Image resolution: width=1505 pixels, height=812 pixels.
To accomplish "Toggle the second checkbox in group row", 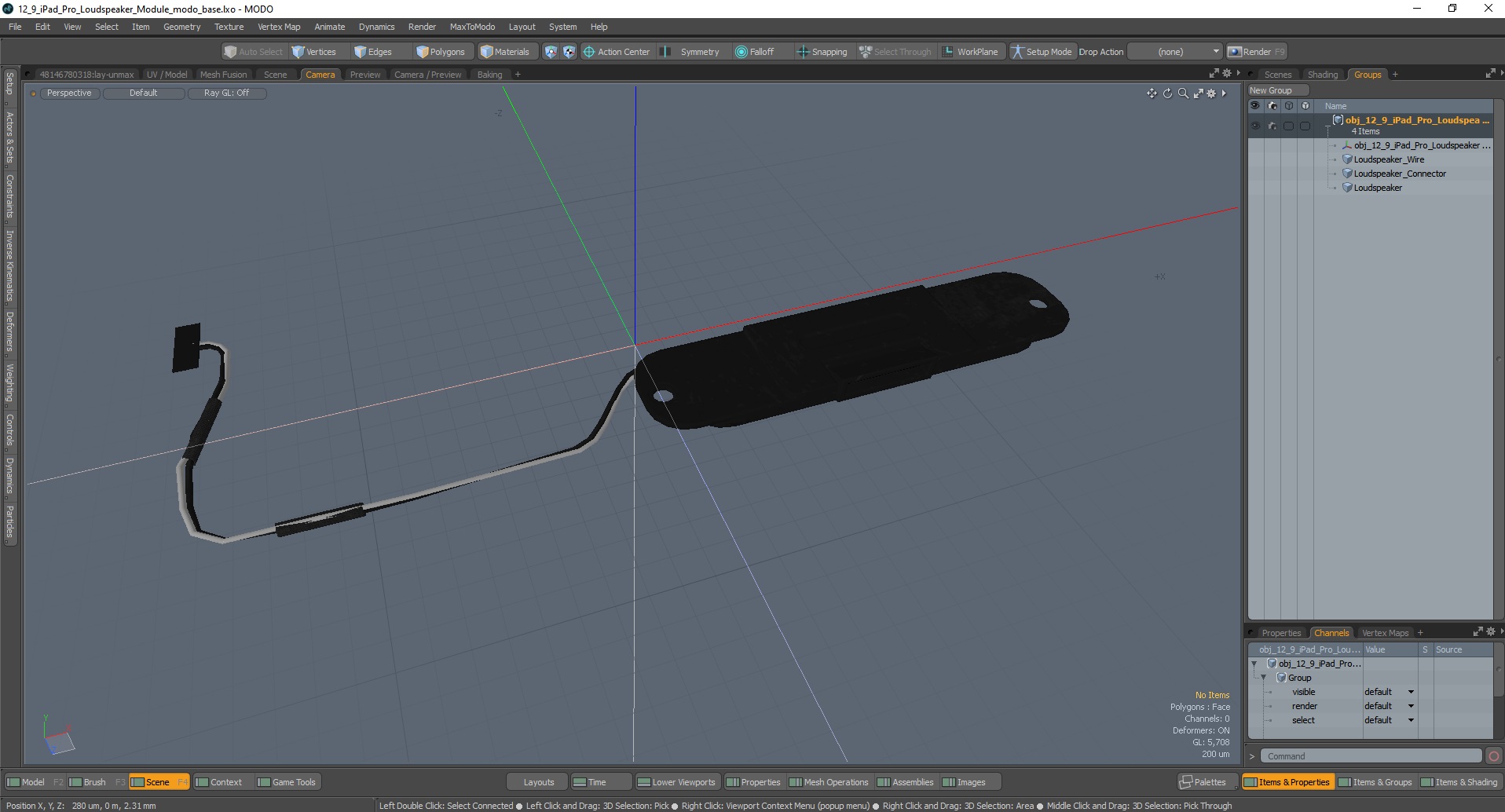I will (x=1305, y=126).
